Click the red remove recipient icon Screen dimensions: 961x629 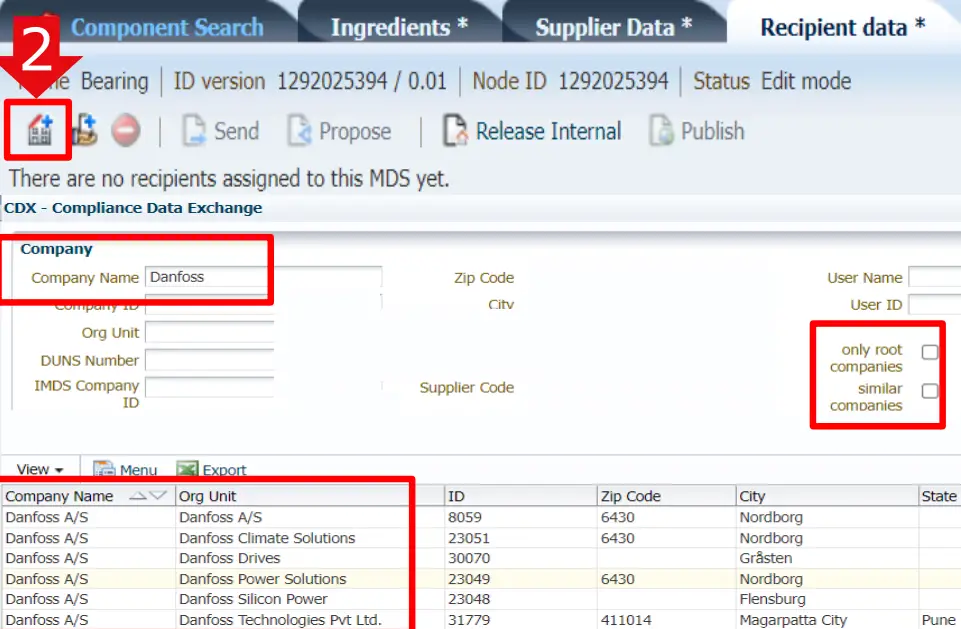[x=126, y=131]
